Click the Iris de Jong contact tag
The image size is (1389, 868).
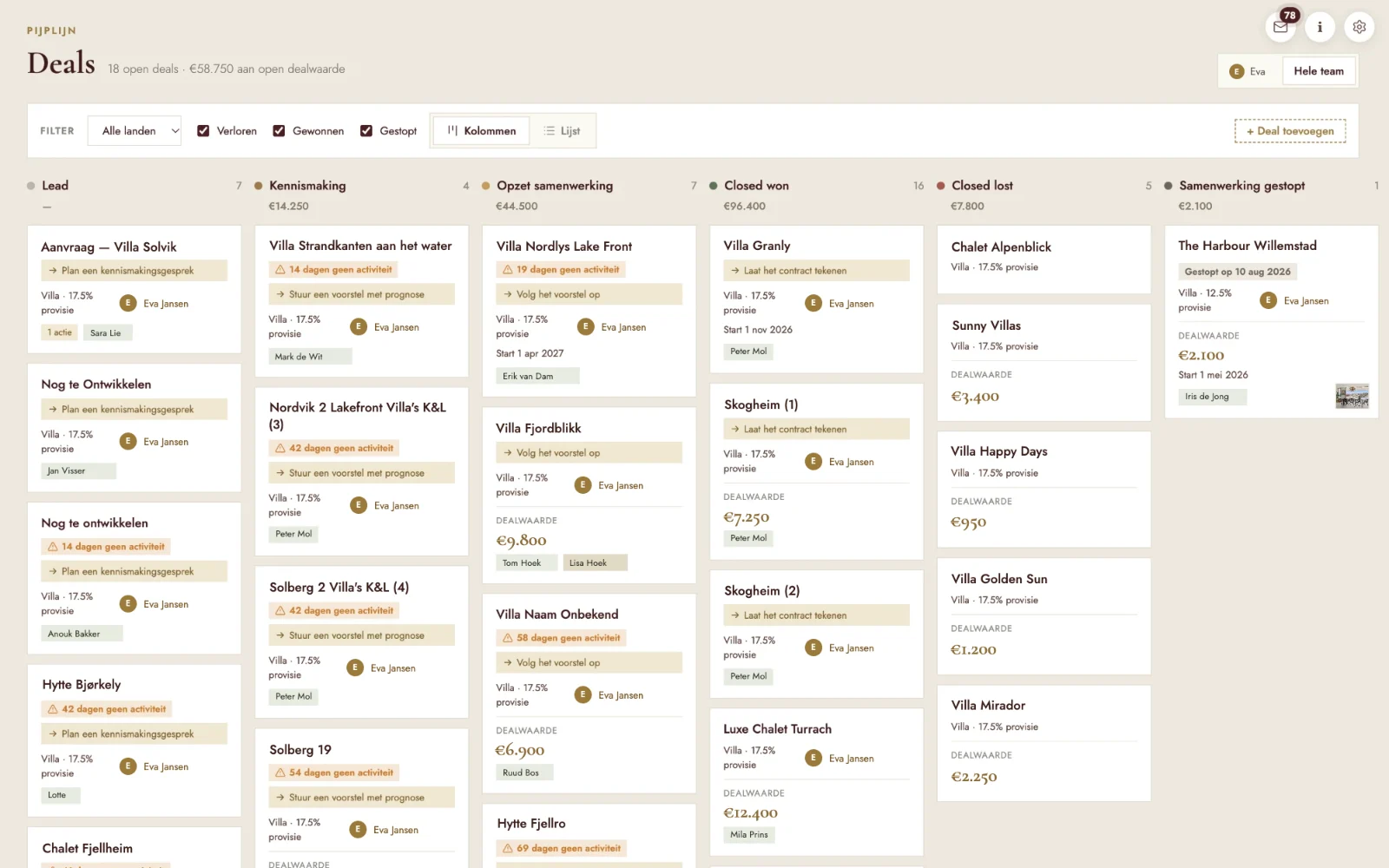[1212, 397]
